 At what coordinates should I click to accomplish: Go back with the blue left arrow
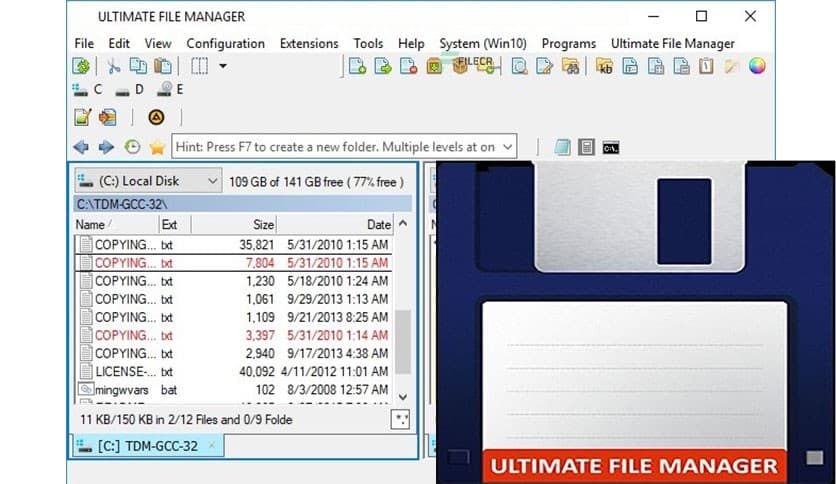pyautogui.click(x=81, y=147)
